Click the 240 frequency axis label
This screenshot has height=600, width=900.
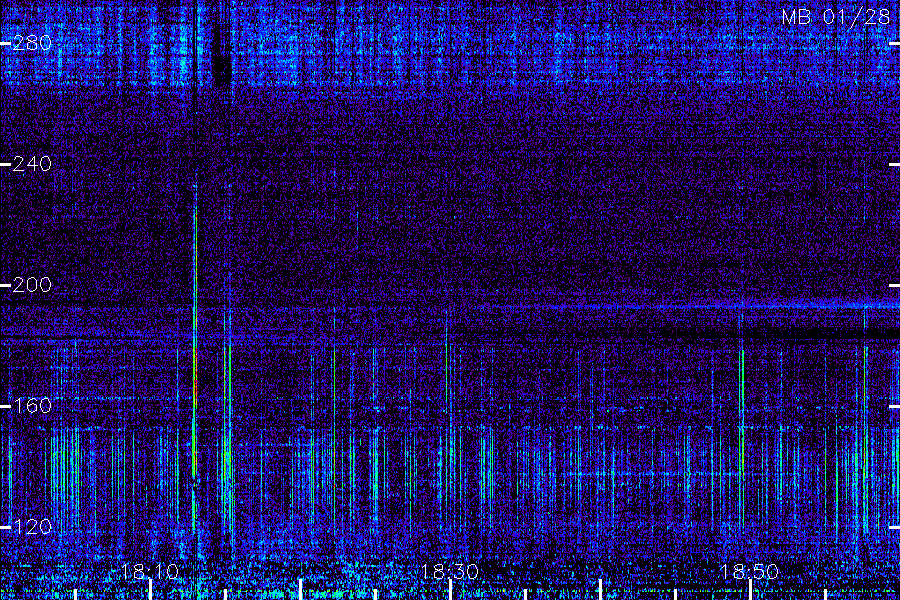pyautogui.click(x=32, y=164)
